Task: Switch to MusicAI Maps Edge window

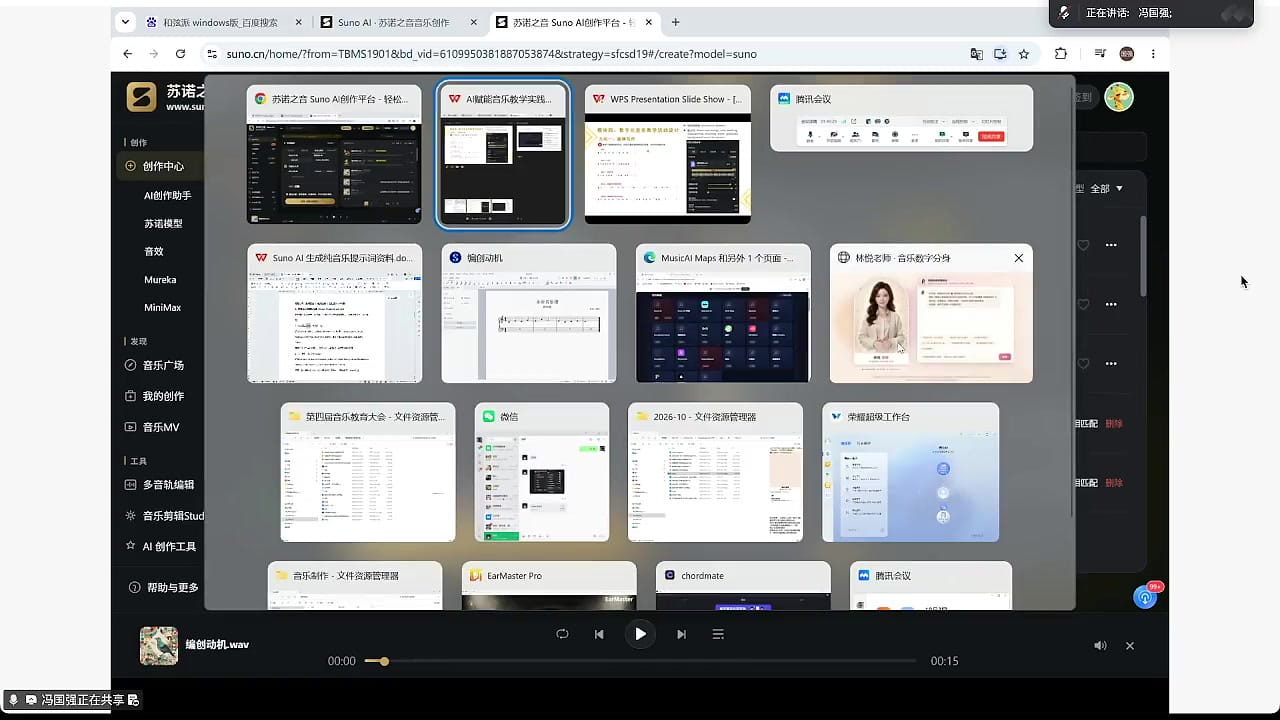Action: point(723,313)
